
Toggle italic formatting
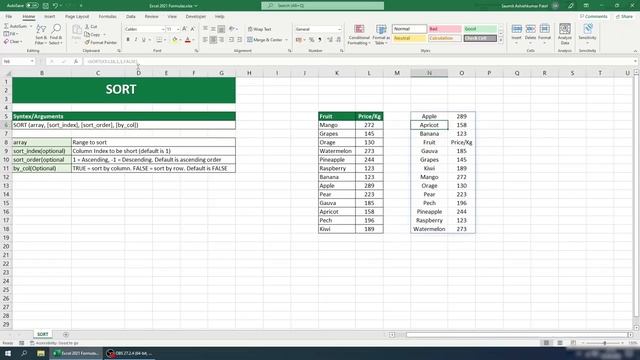point(136,40)
